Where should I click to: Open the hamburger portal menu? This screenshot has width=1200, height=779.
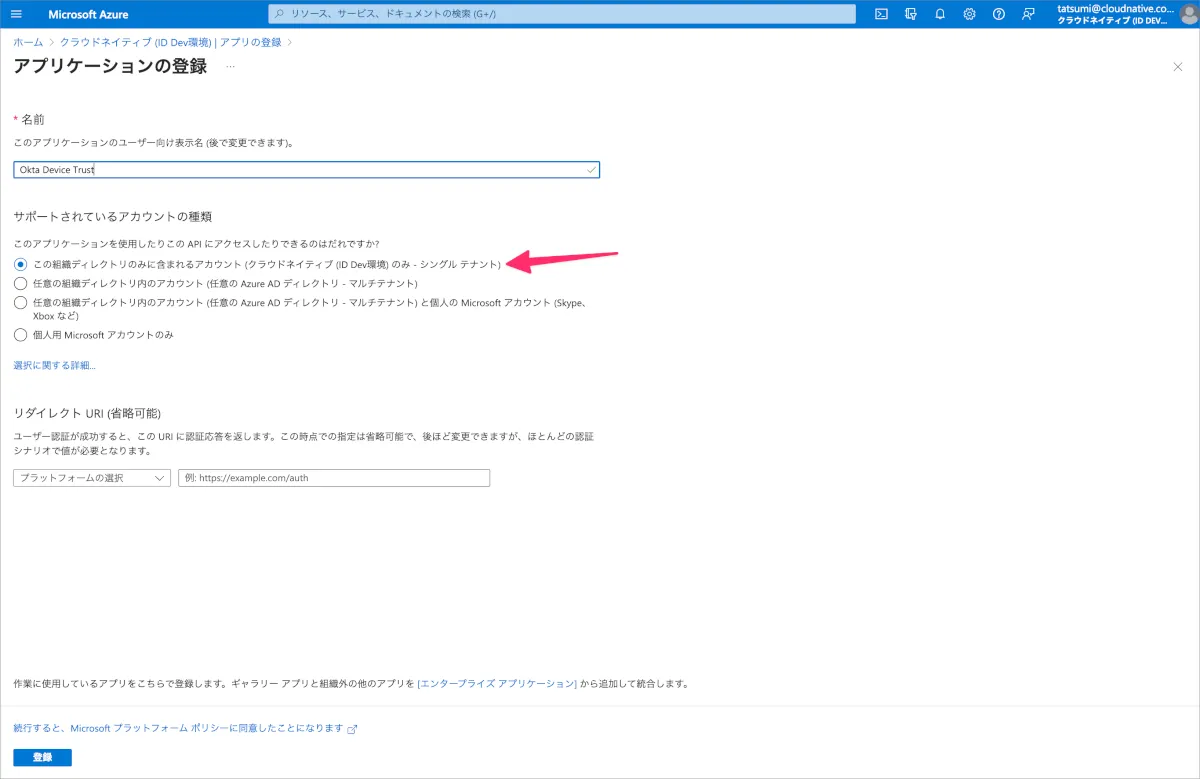click(x=16, y=14)
